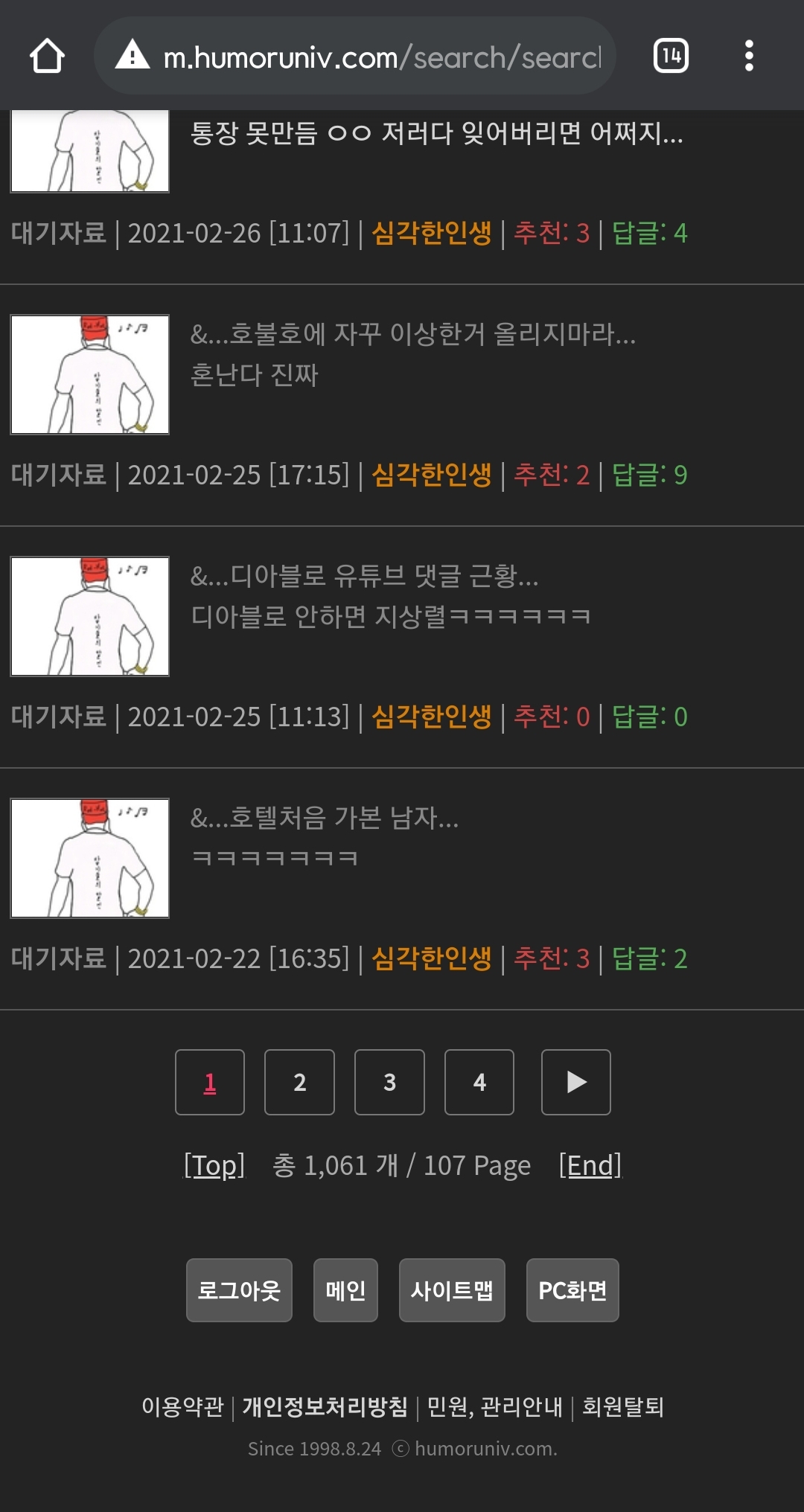
Task: Open the post titled 호불호에 자꾸 이상한거 올리지마라
Action: (413, 334)
